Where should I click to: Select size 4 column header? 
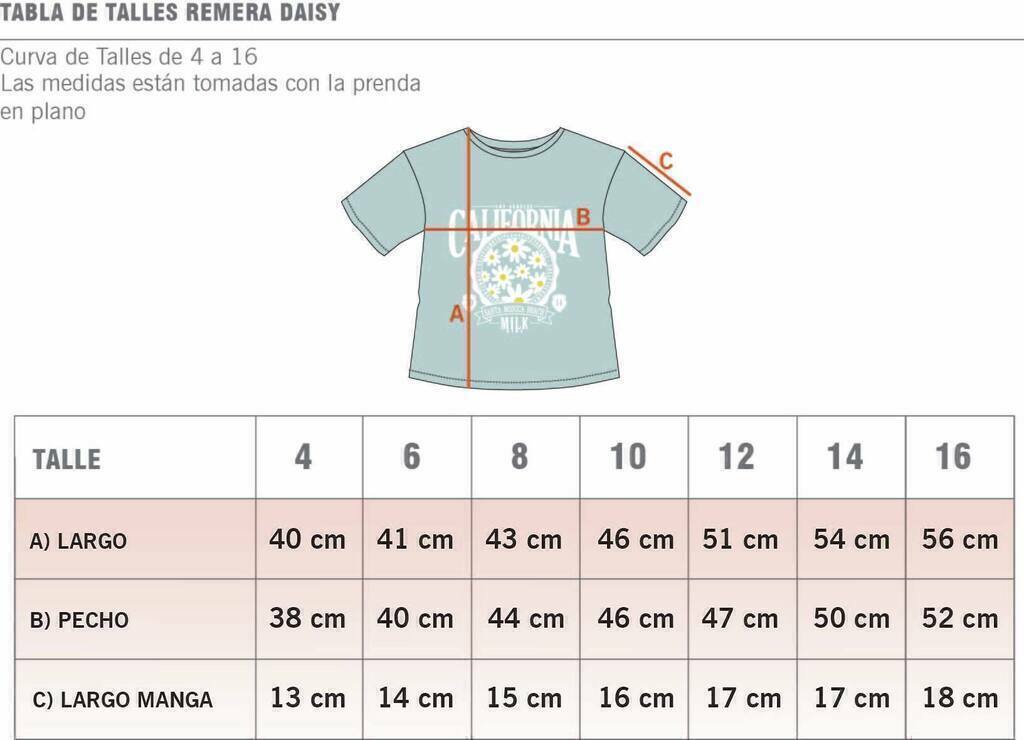[x=309, y=458]
